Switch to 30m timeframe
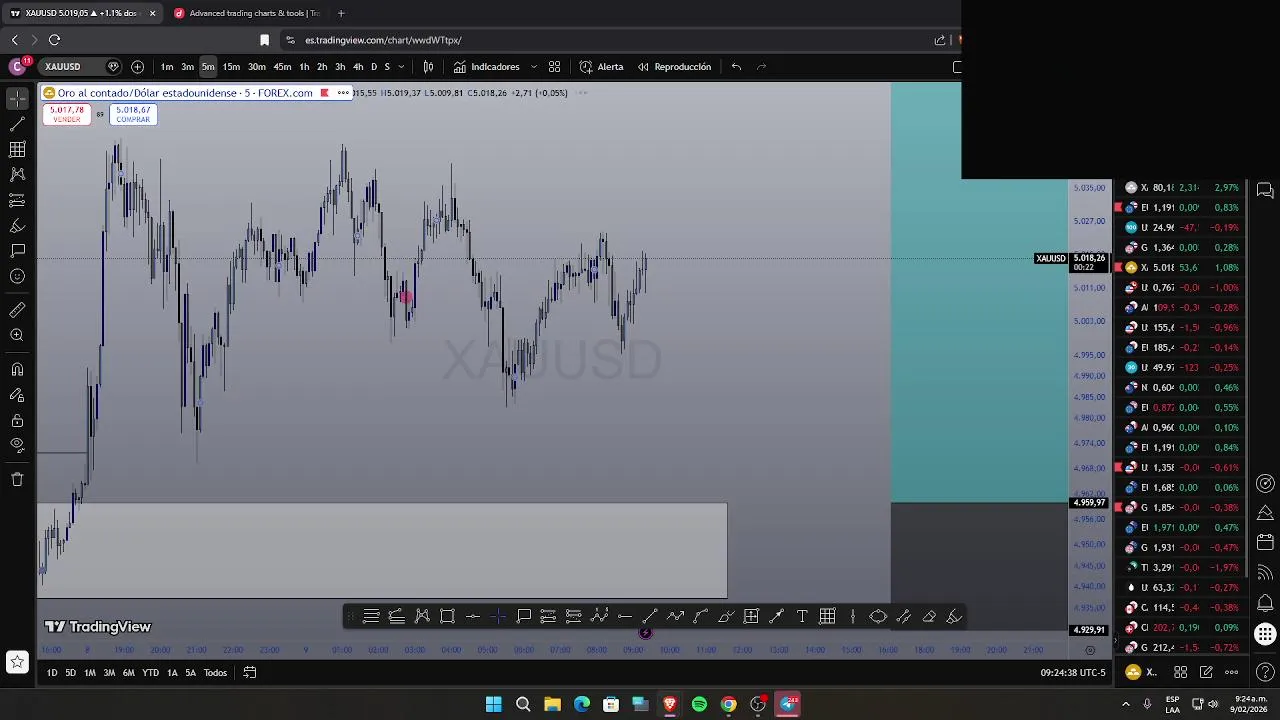The width and height of the screenshot is (1280, 720). pos(257,67)
